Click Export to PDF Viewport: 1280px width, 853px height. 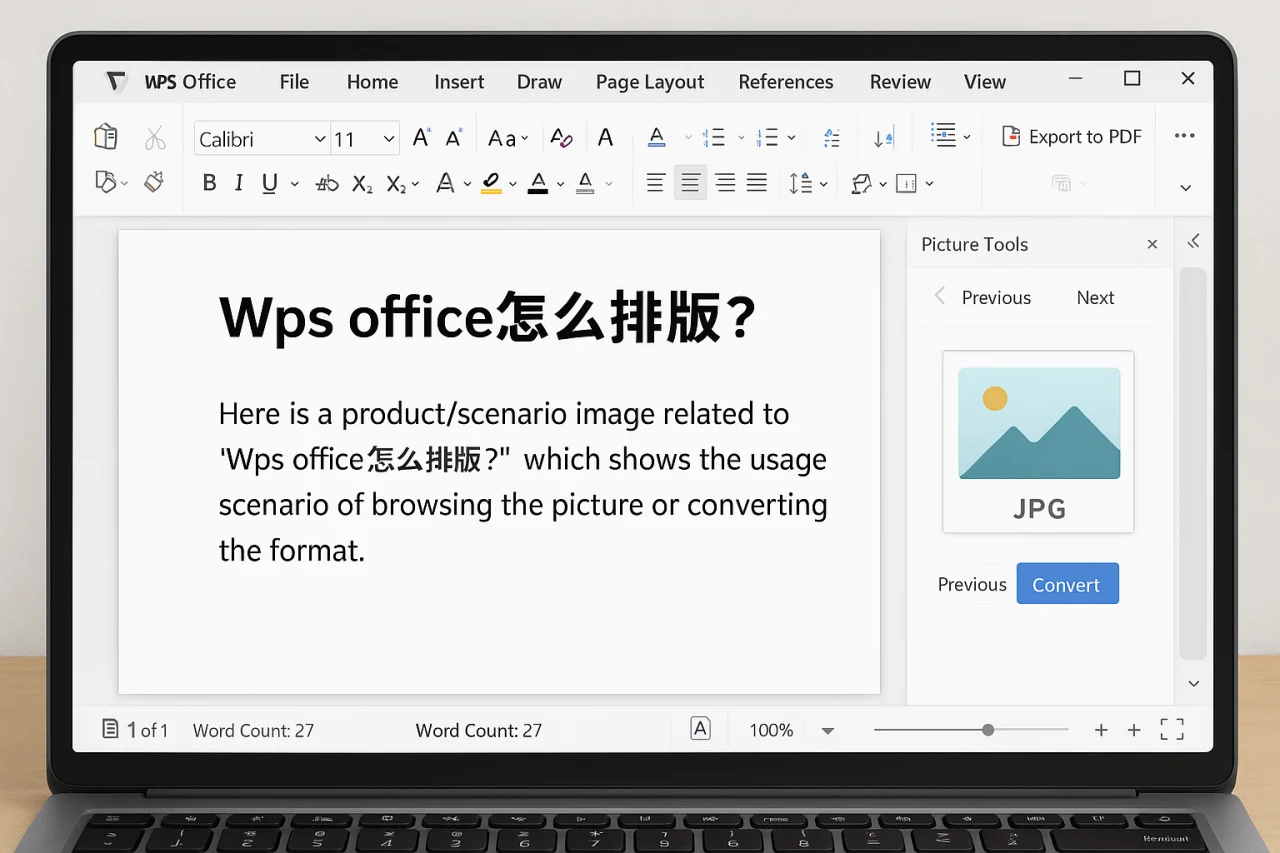pyautogui.click(x=1071, y=136)
